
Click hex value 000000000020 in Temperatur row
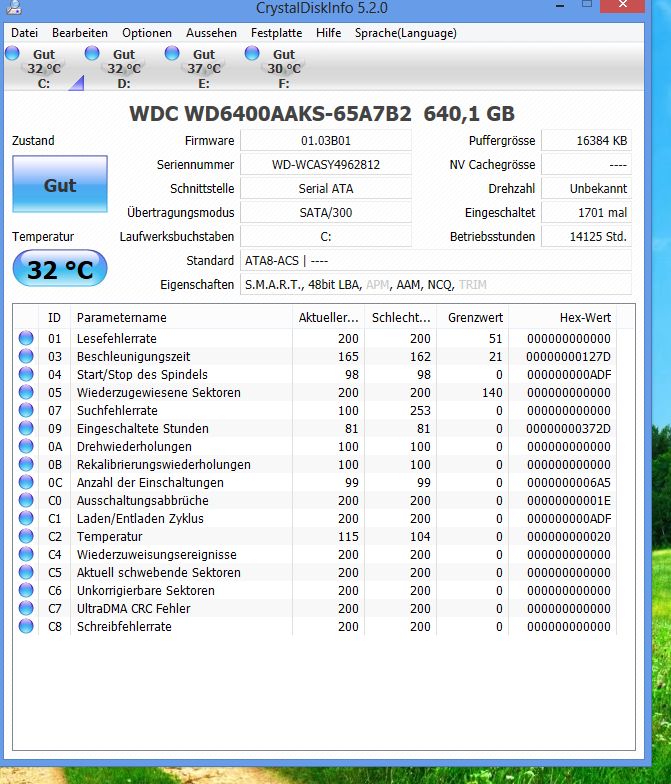[568, 536]
